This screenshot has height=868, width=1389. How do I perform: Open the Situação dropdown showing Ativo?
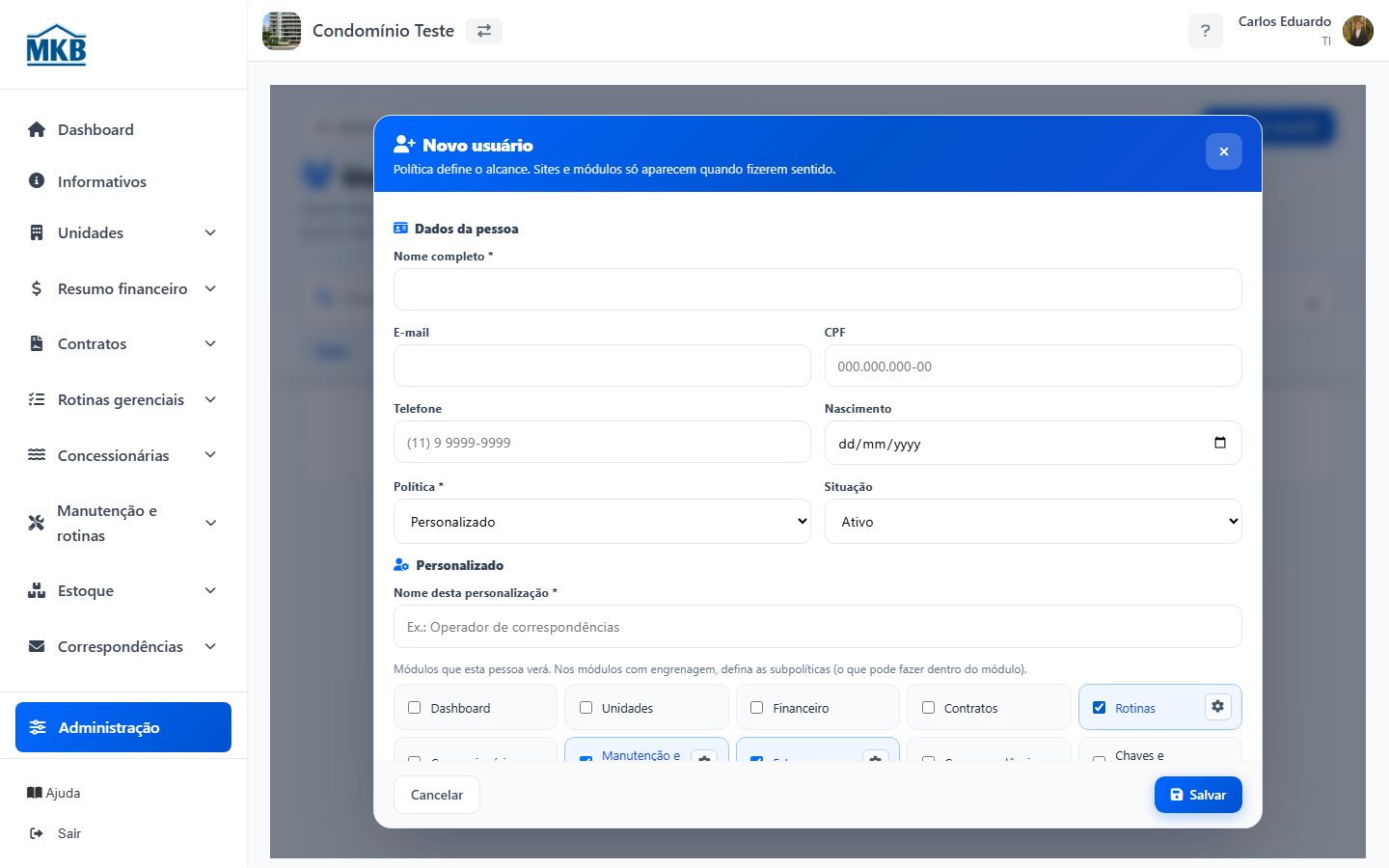click(x=1033, y=521)
